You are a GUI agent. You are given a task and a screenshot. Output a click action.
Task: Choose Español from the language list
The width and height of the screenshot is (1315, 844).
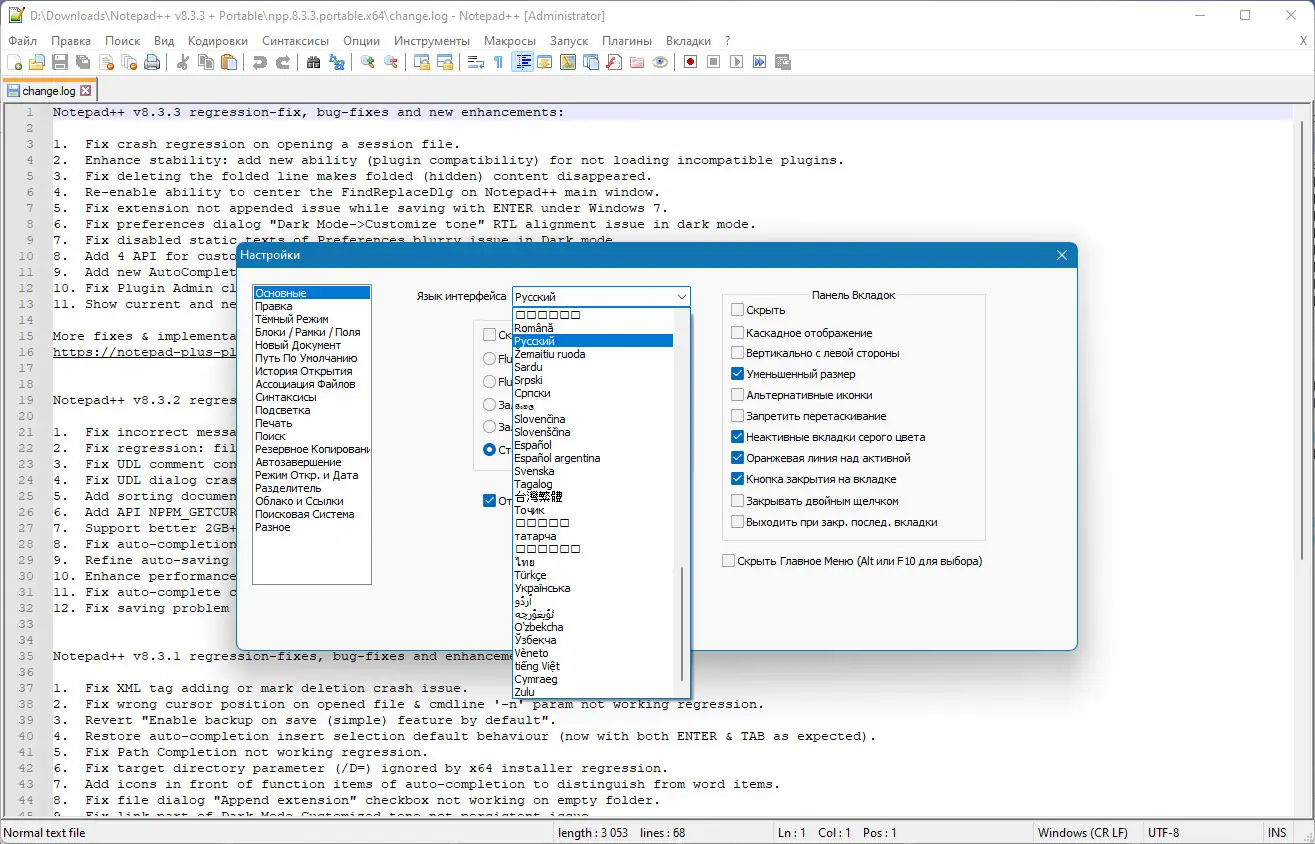click(x=533, y=445)
